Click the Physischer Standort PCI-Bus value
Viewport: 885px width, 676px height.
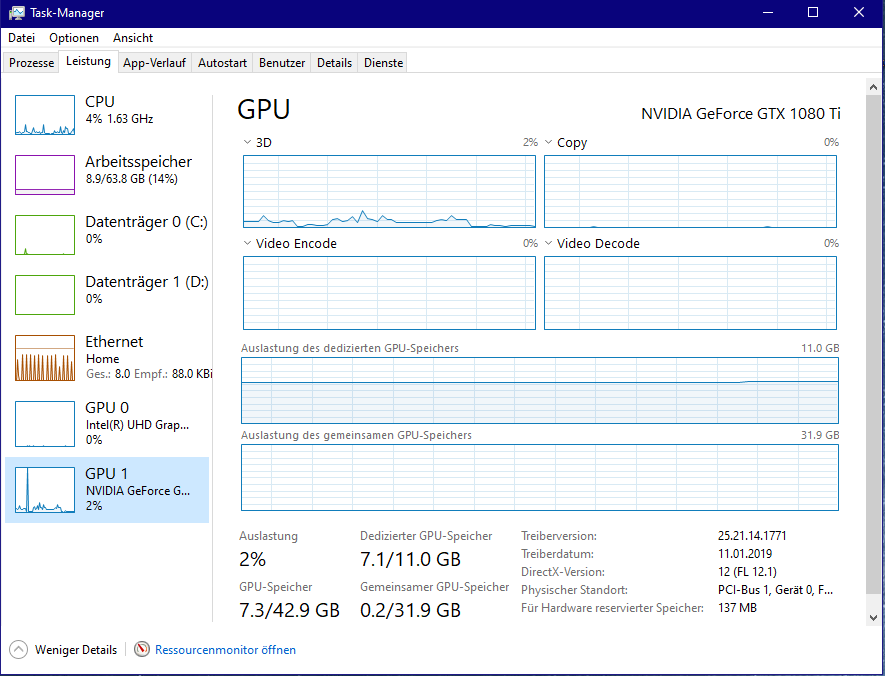point(775,590)
